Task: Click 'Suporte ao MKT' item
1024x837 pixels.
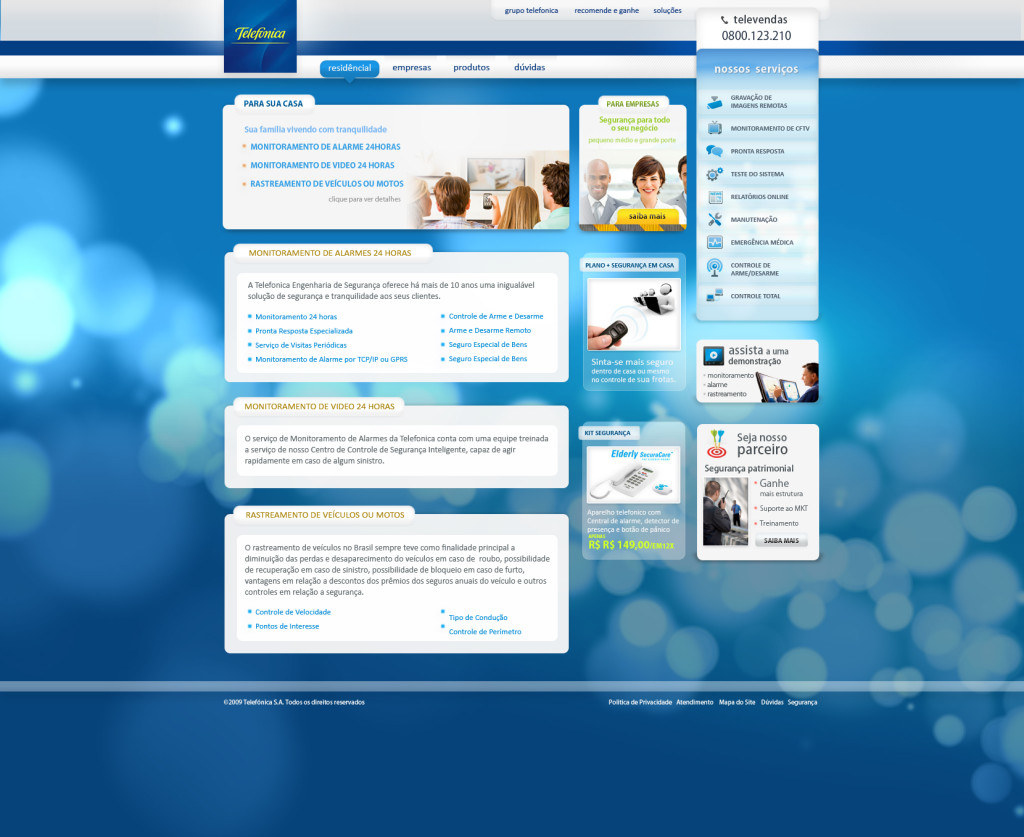Action: [783, 509]
